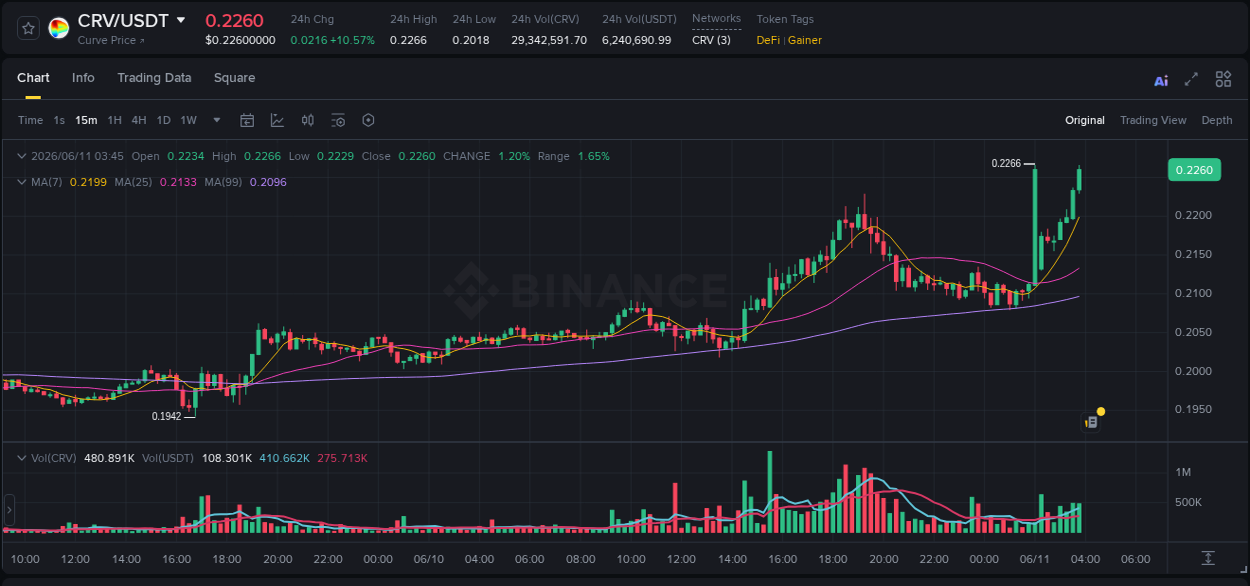Collapse the MA indicator legend chevron
This screenshot has height=586, width=1250.
tap(22, 182)
